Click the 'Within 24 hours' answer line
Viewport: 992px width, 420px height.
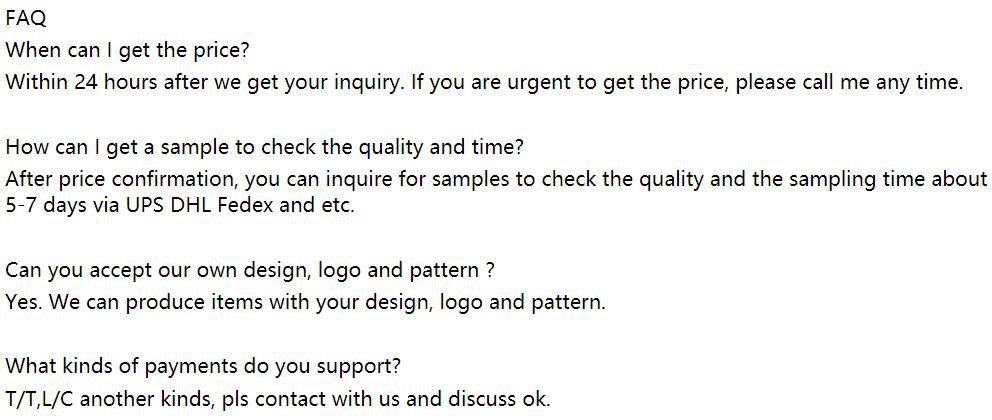484,83
